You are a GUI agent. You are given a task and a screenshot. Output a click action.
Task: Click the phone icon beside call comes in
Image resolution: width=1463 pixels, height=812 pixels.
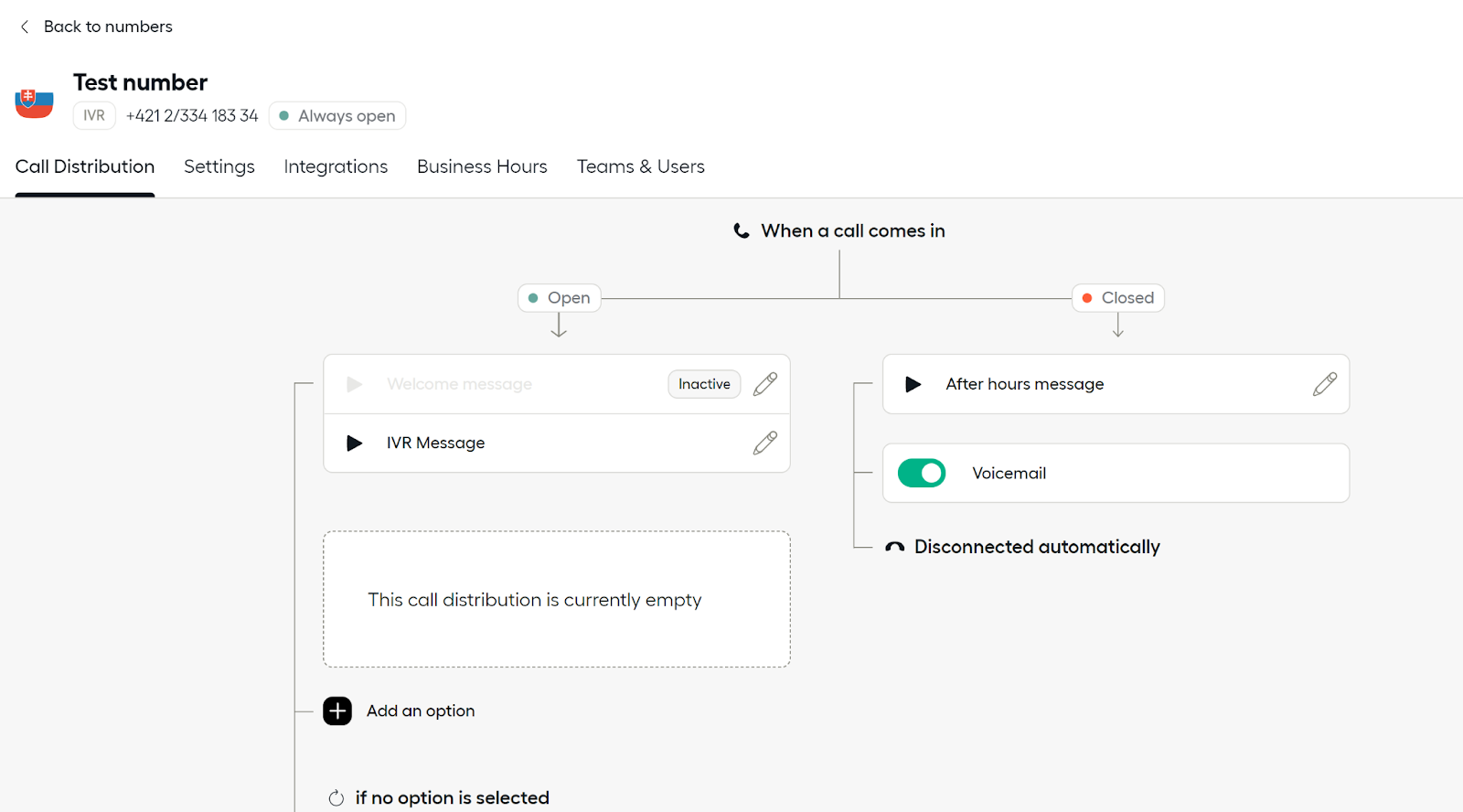coord(742,230)
